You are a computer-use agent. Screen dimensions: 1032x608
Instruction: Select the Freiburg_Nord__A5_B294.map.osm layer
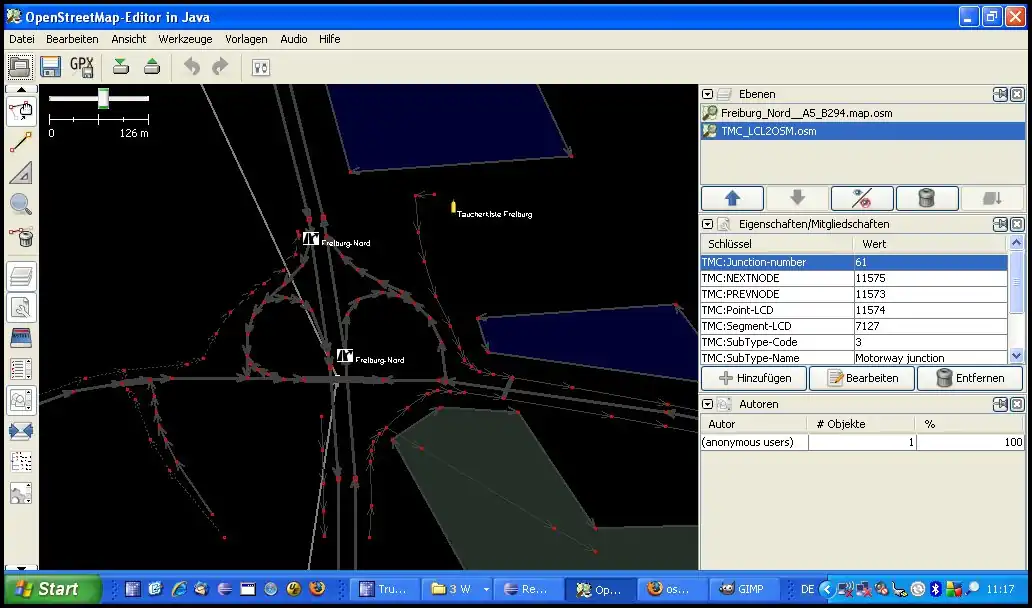tap(806, 113)
